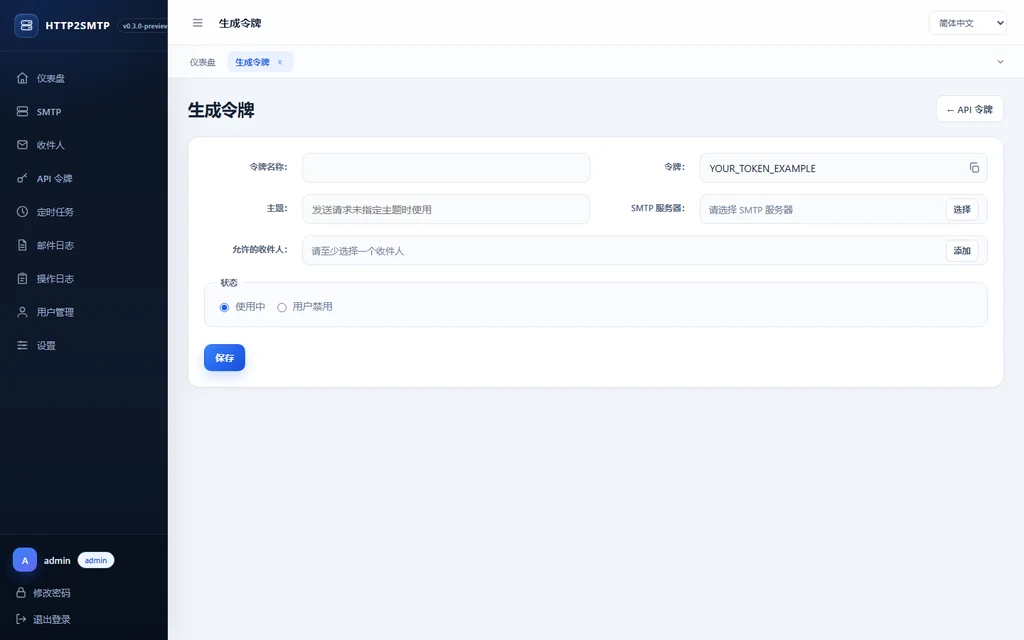
Task: Click the 退出登录 logout icon
Action: (x=21, y=619)
